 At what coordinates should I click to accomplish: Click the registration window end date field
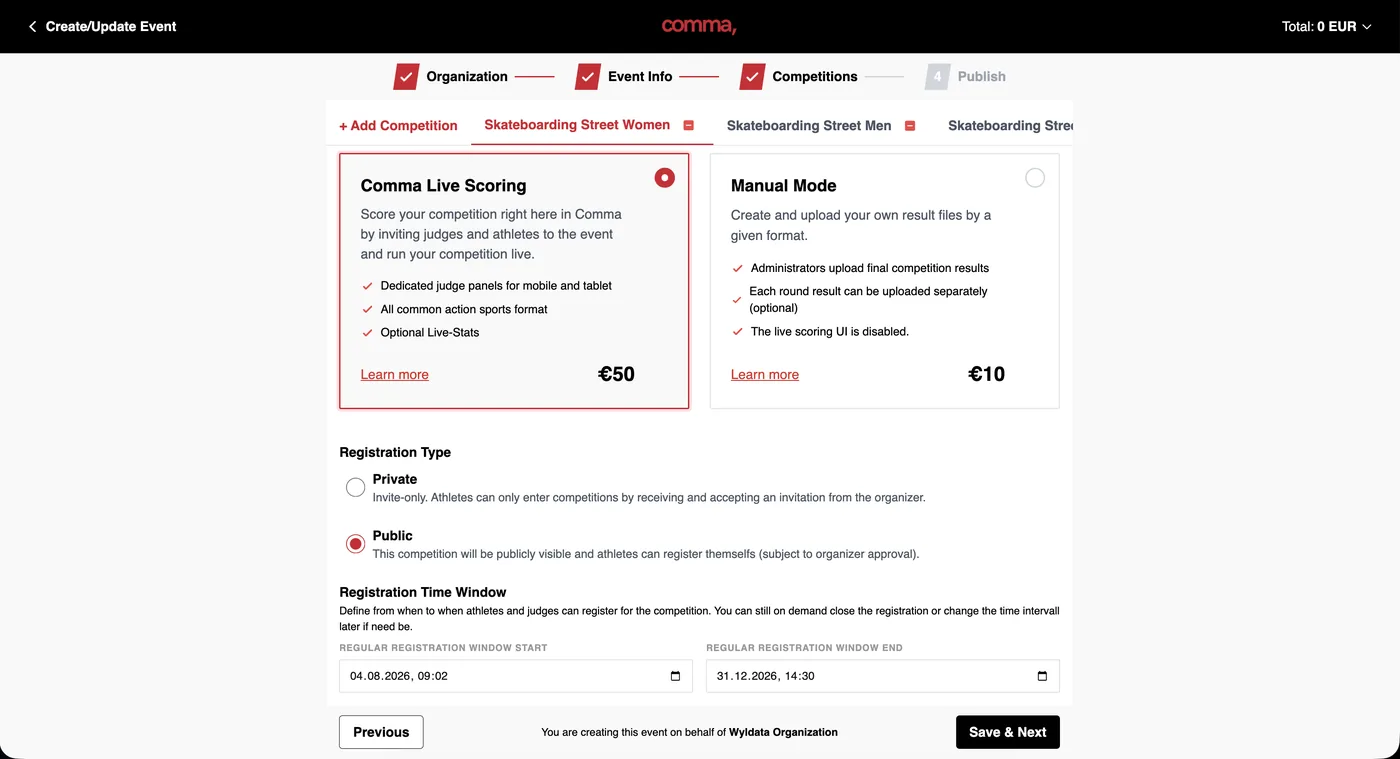tap(883, 676)
